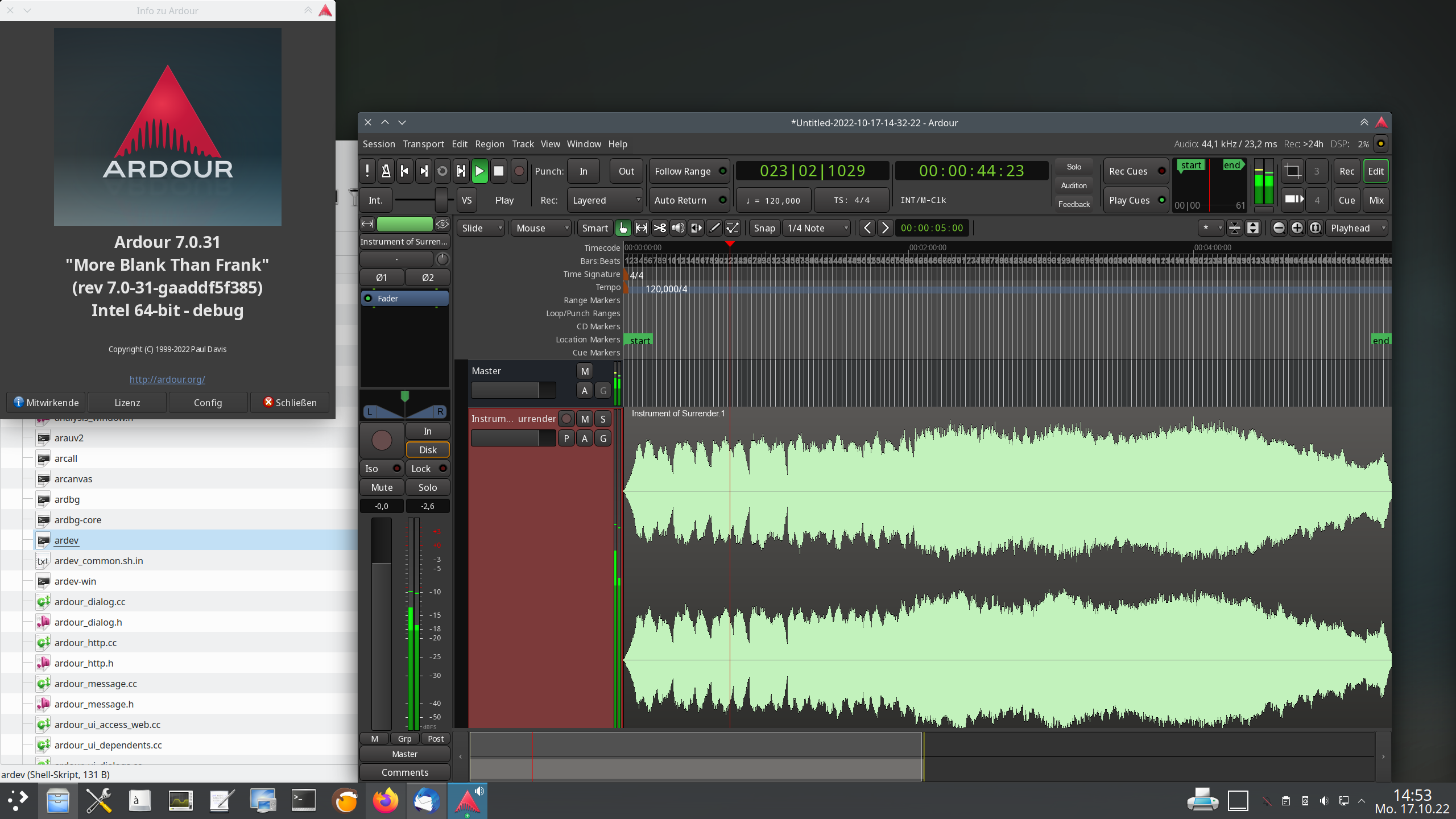Open the Transport menu
This screenshot has height=819, width=1456.
tap(423, 144)
